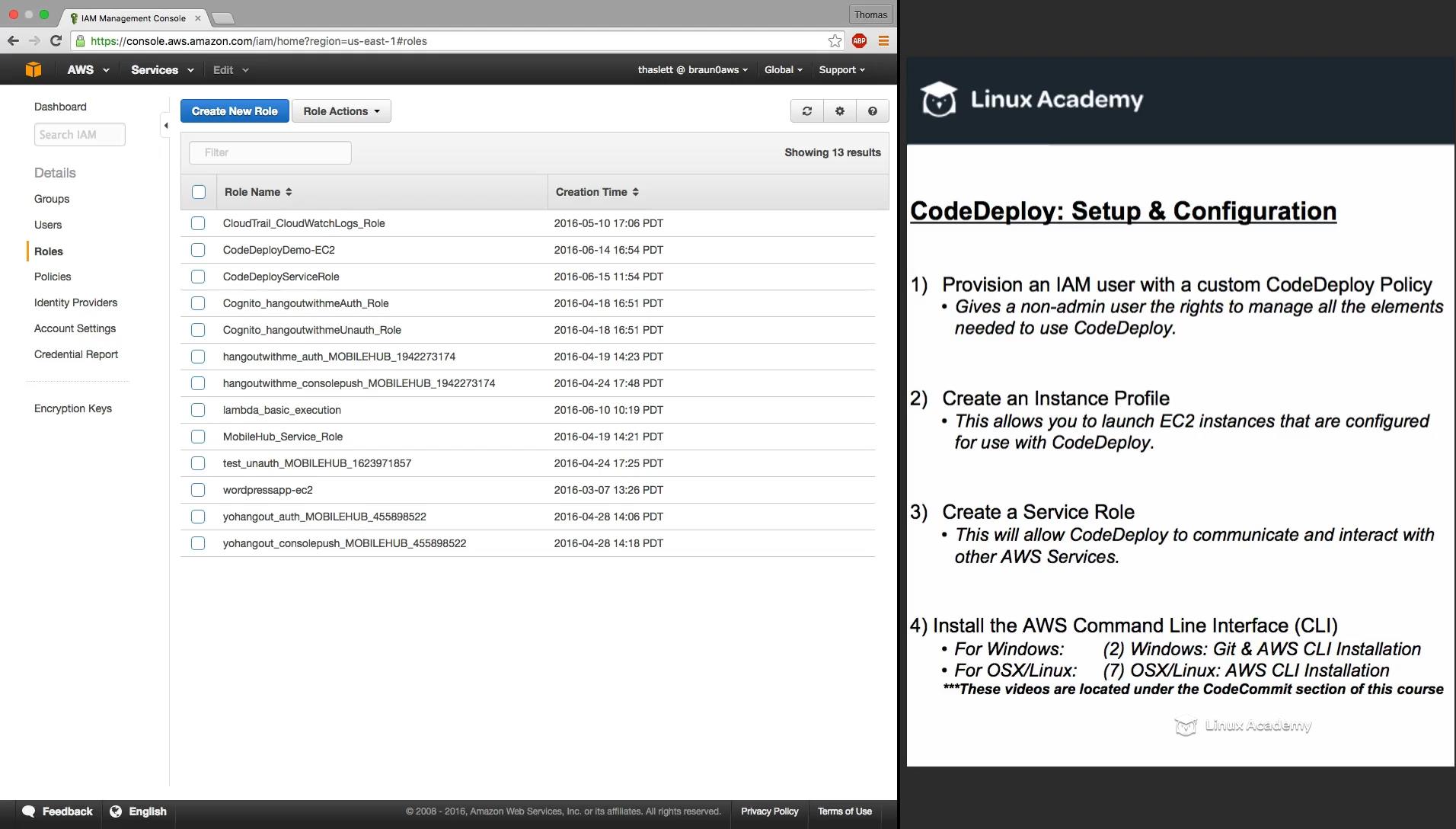Click Showing 13 results text
This screenshot has height=829, width=1456.
[x=832, y=152]
